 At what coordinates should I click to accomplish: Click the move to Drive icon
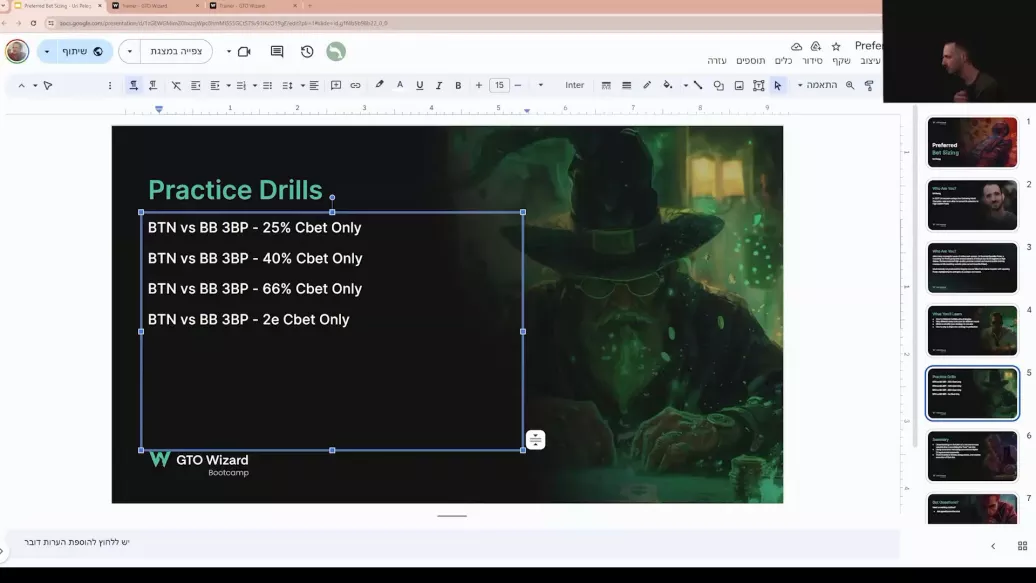tap(816, 46)
